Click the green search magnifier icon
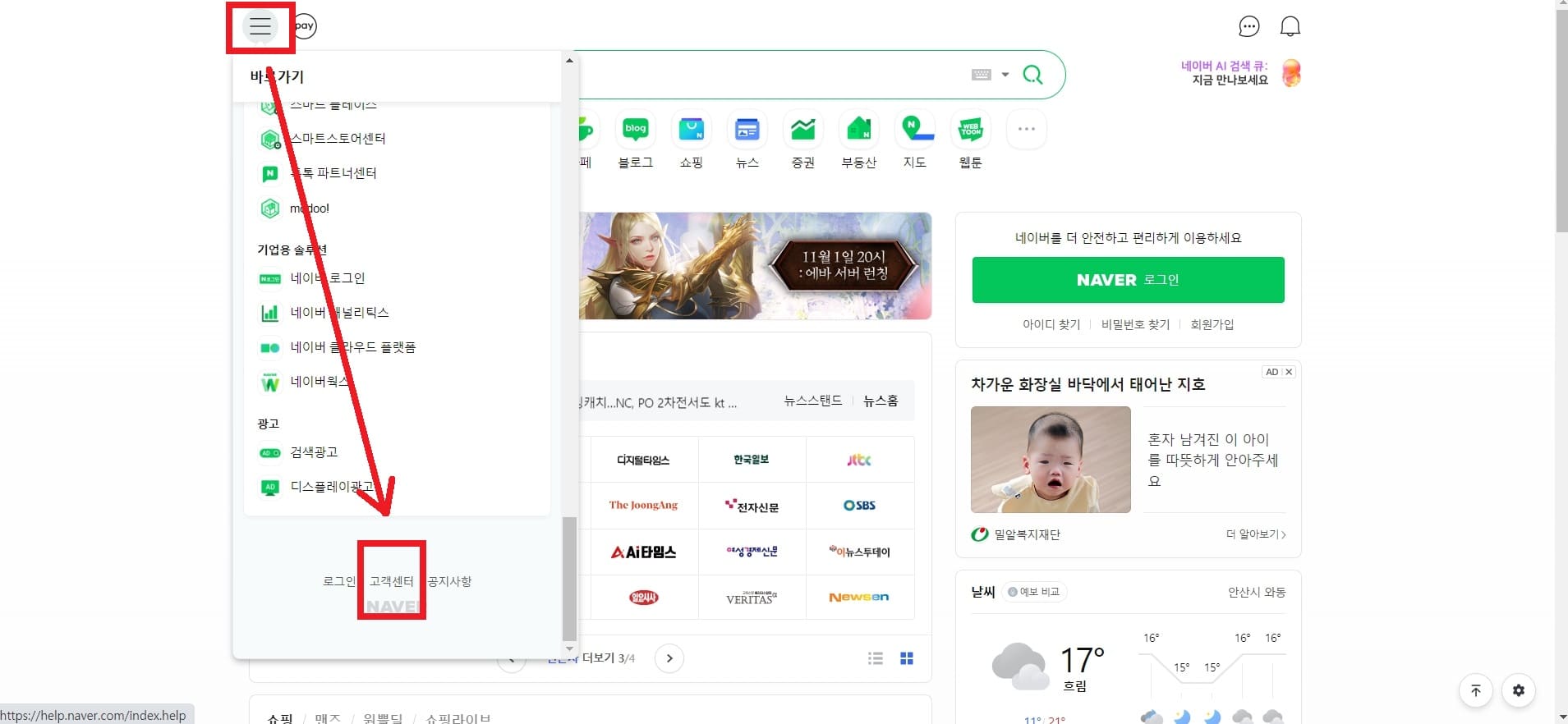 (x=1032, y=75)
